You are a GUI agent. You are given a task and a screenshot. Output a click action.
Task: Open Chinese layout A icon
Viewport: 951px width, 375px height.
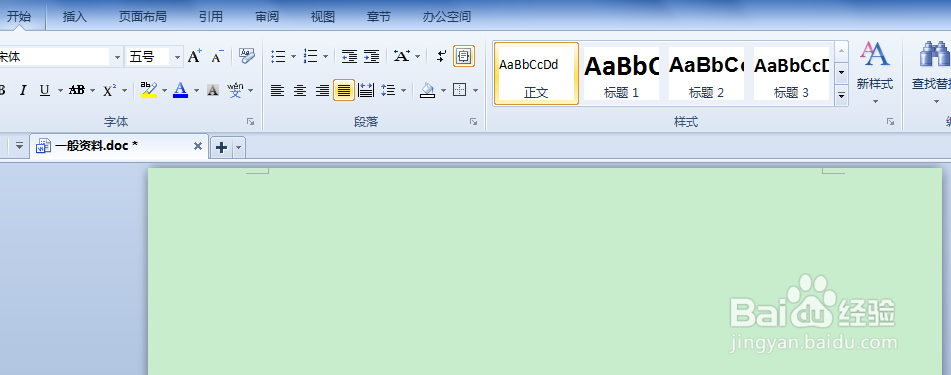402,57
